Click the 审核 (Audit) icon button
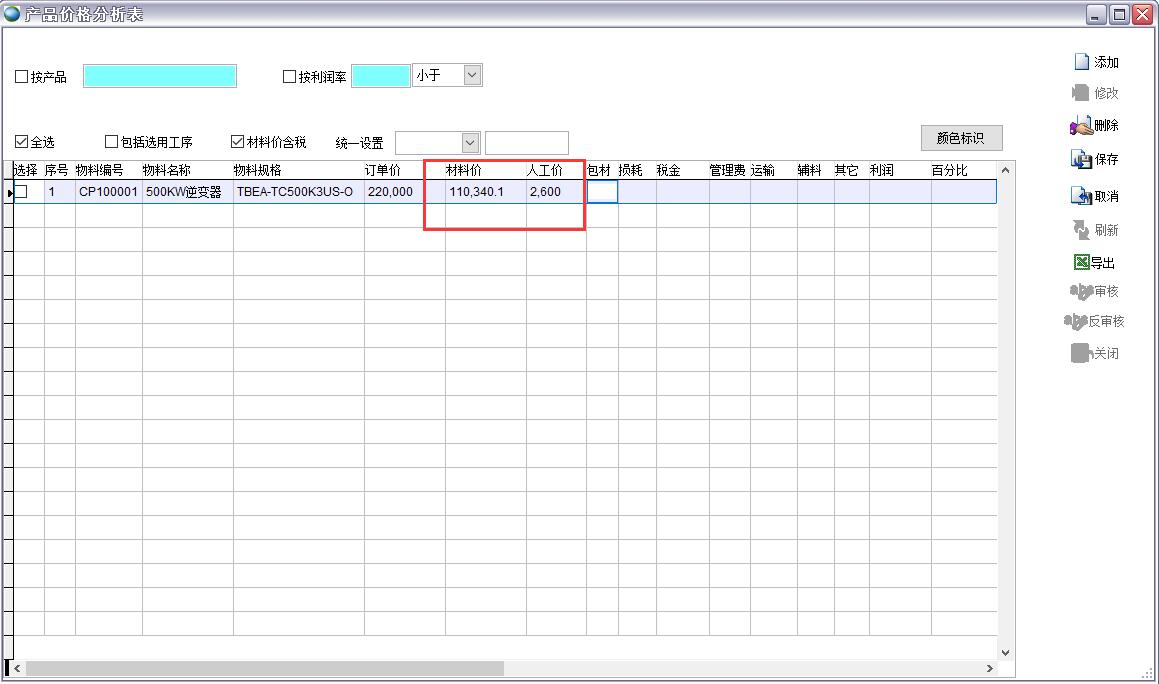Image resolution: width=1159 pixels, height=684 pixels. [1080, 291]
